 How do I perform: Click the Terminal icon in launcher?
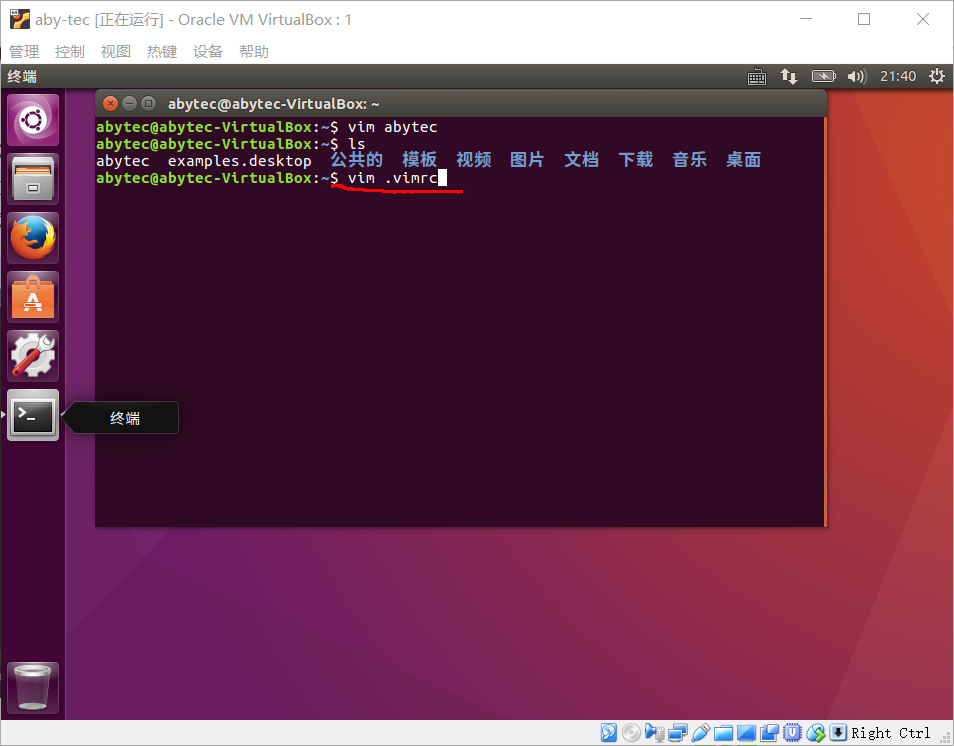[33, 415]
